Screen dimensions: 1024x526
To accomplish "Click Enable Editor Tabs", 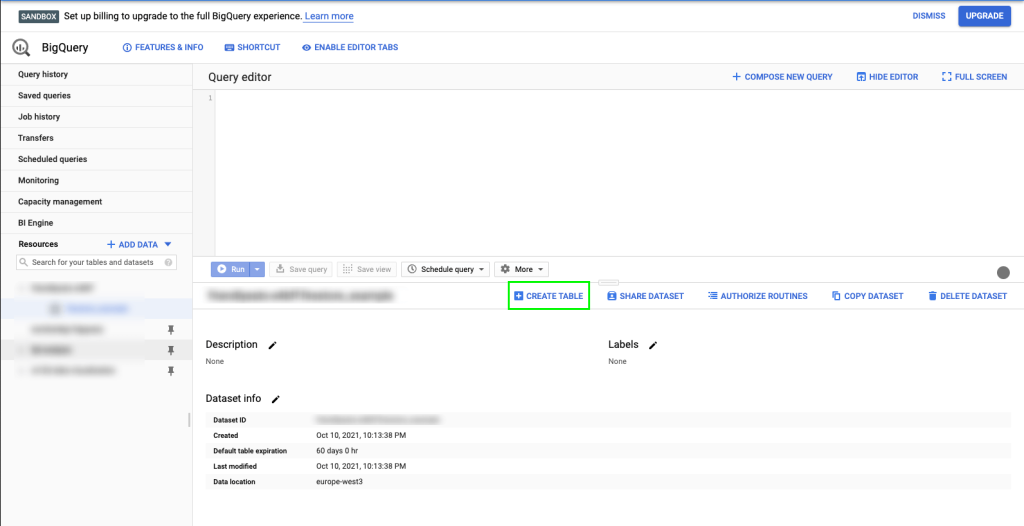I will click(x=349, y=48).
